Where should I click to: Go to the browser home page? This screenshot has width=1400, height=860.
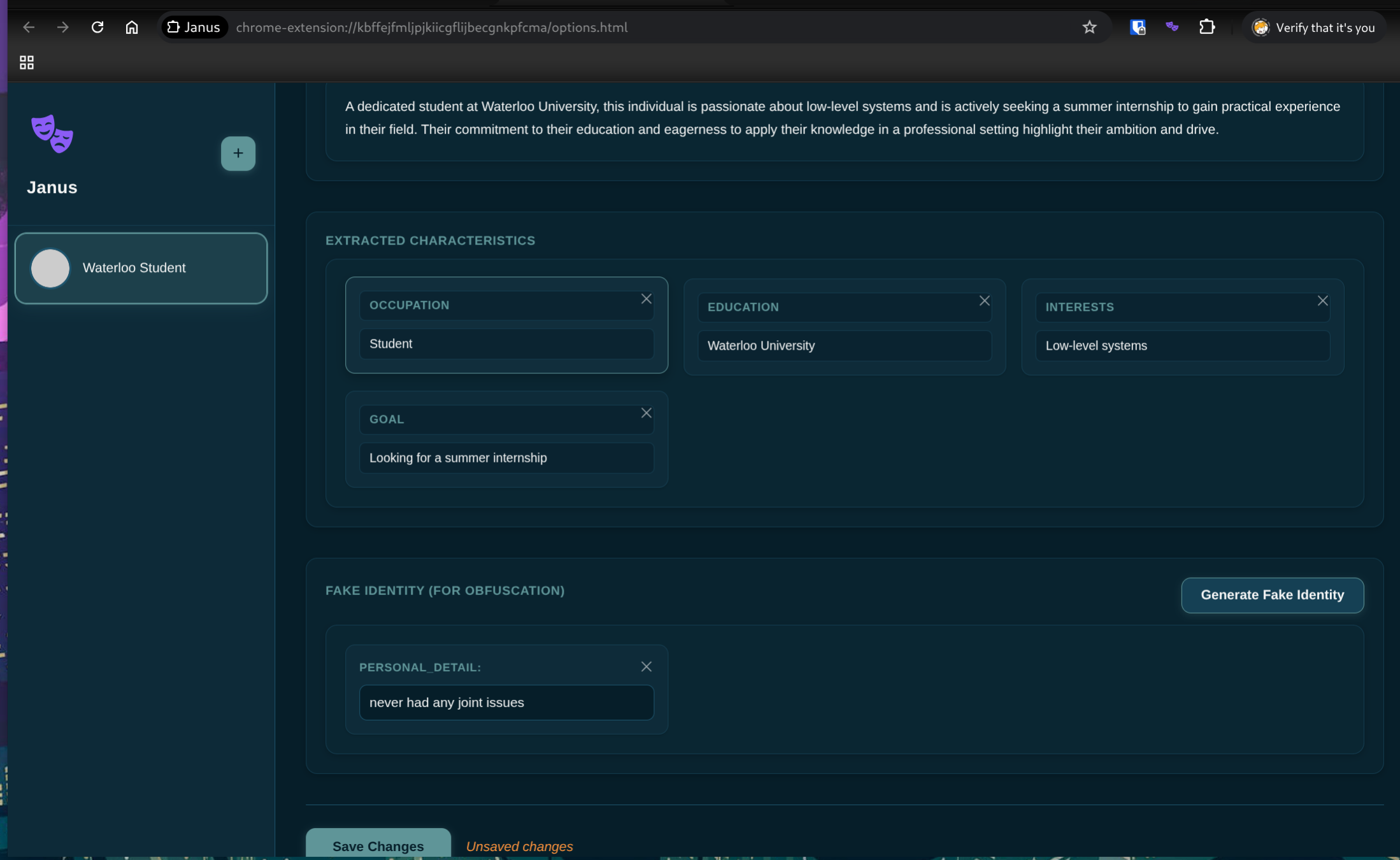click(x=132, y=27)
